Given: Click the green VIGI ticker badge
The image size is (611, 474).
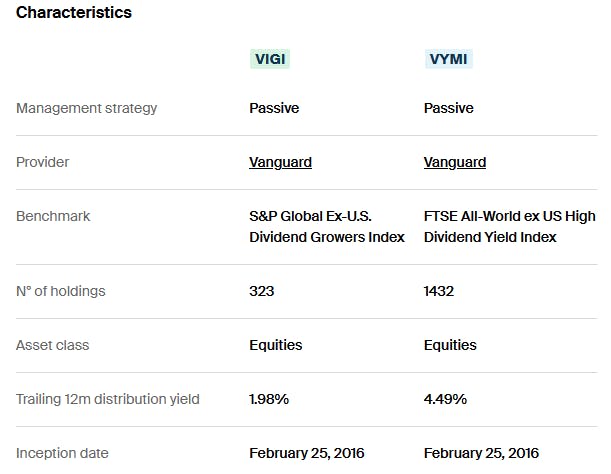Looking at the screenshot, I should click(x=270, y=59).
